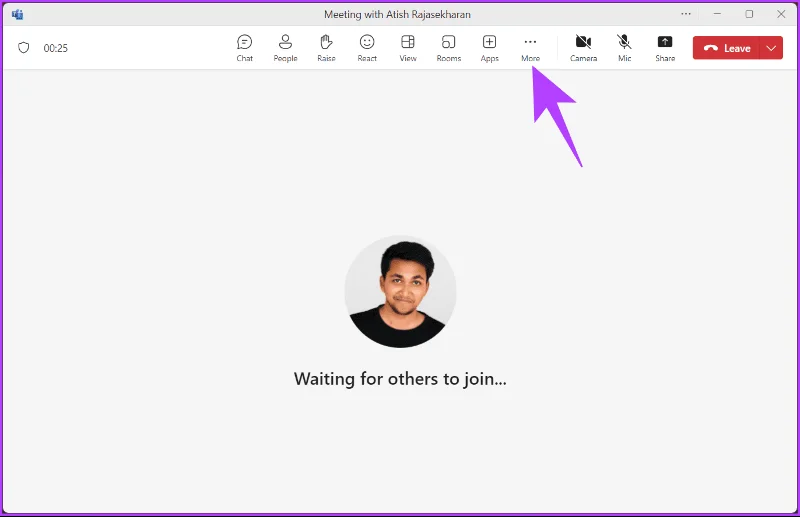Click the meeting timer 00:25

(56, 48)
